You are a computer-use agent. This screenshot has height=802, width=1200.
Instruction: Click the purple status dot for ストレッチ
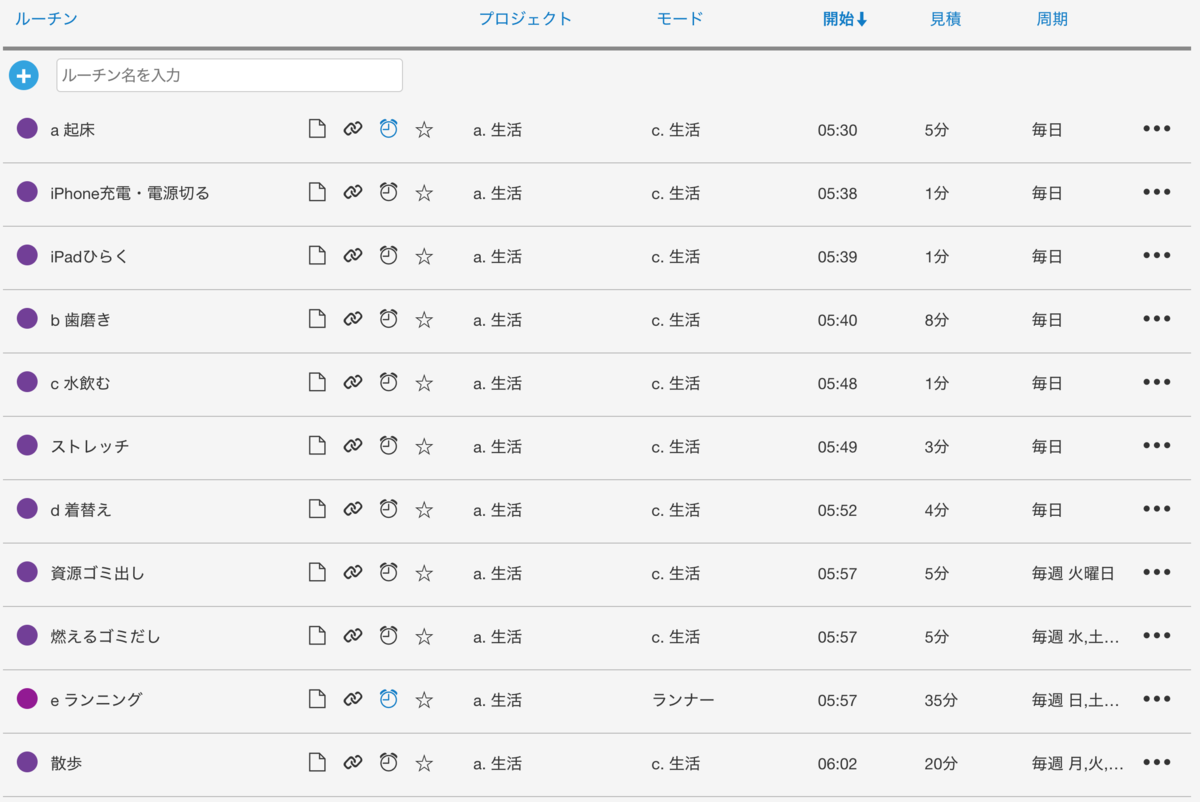(26, 445)
